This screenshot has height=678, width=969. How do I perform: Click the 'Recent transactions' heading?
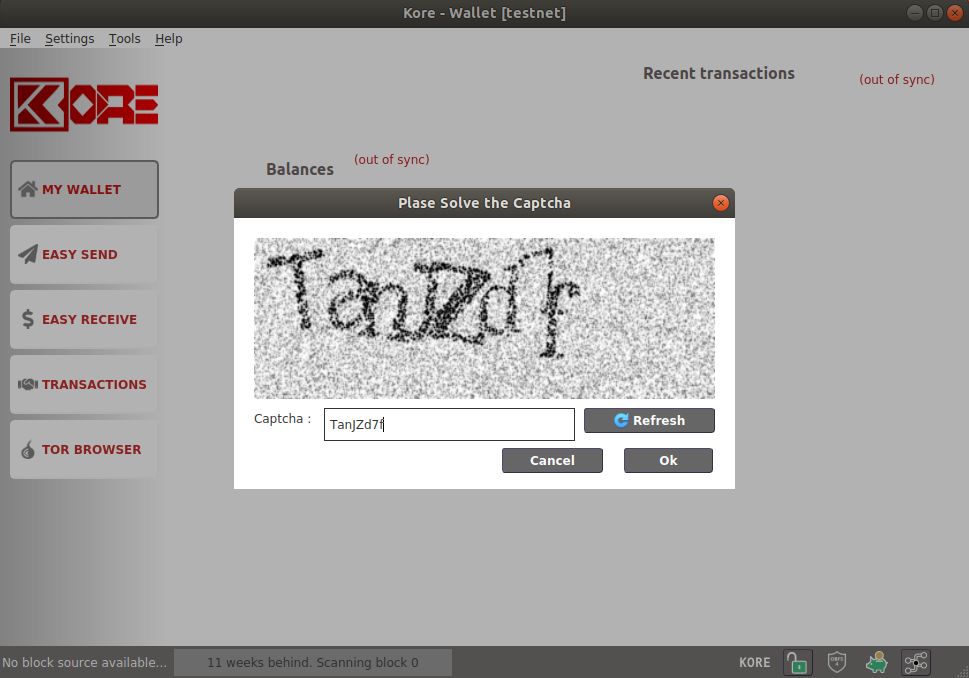pyautogui.click(x=719, y=73)
